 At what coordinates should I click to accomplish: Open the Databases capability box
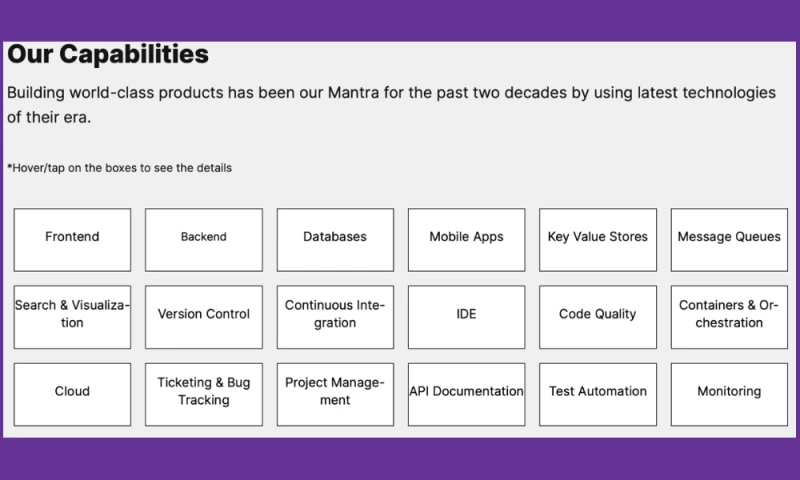tap(335, 238)
